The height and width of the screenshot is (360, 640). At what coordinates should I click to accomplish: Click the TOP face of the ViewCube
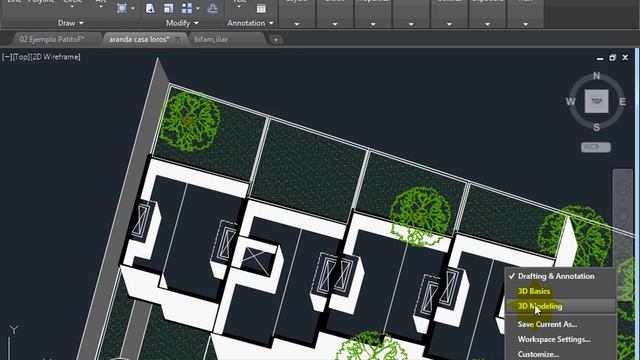pyautogui.click(x=596, y=101)
